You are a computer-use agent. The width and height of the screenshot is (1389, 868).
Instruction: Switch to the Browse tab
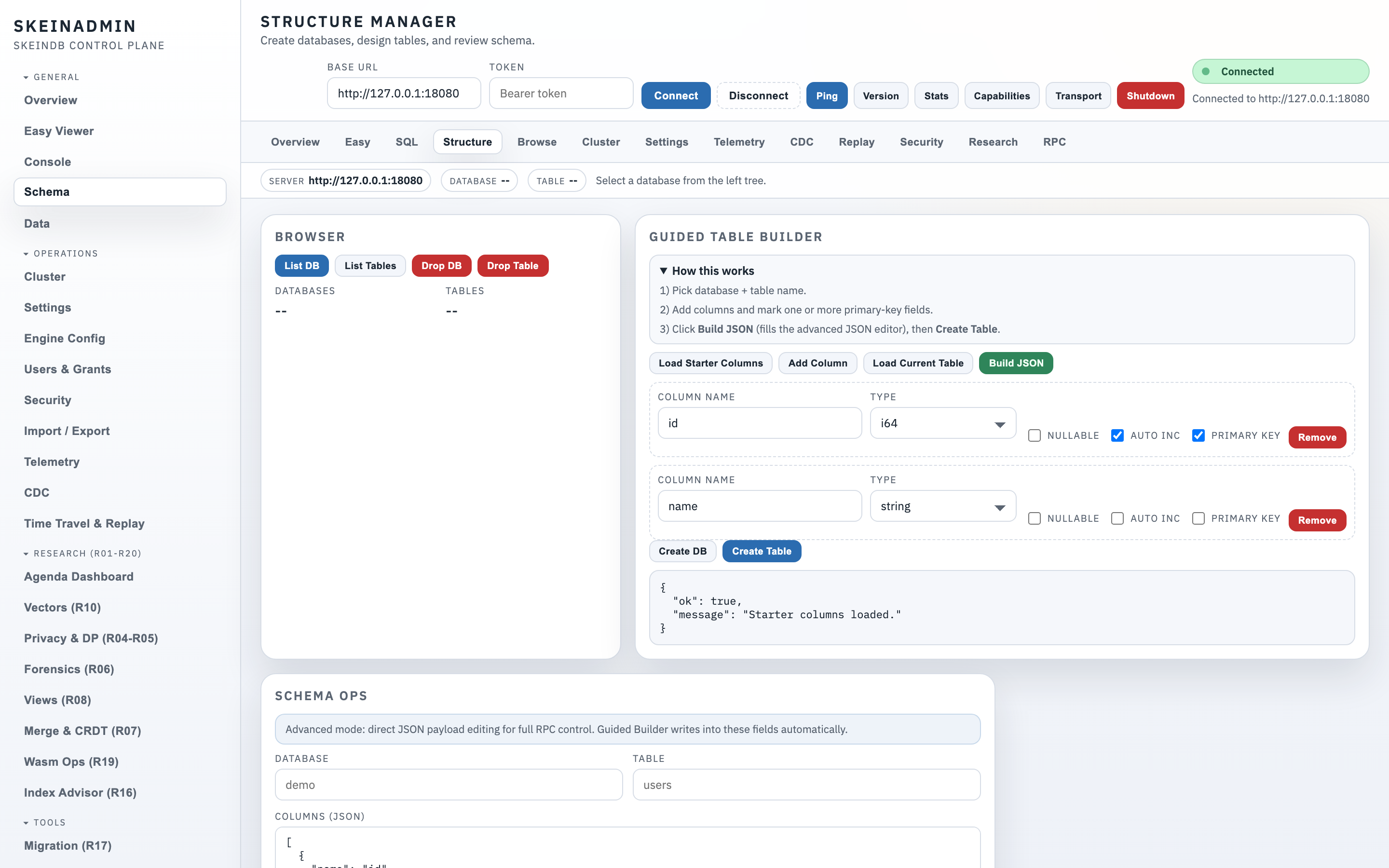pos(537,142)
